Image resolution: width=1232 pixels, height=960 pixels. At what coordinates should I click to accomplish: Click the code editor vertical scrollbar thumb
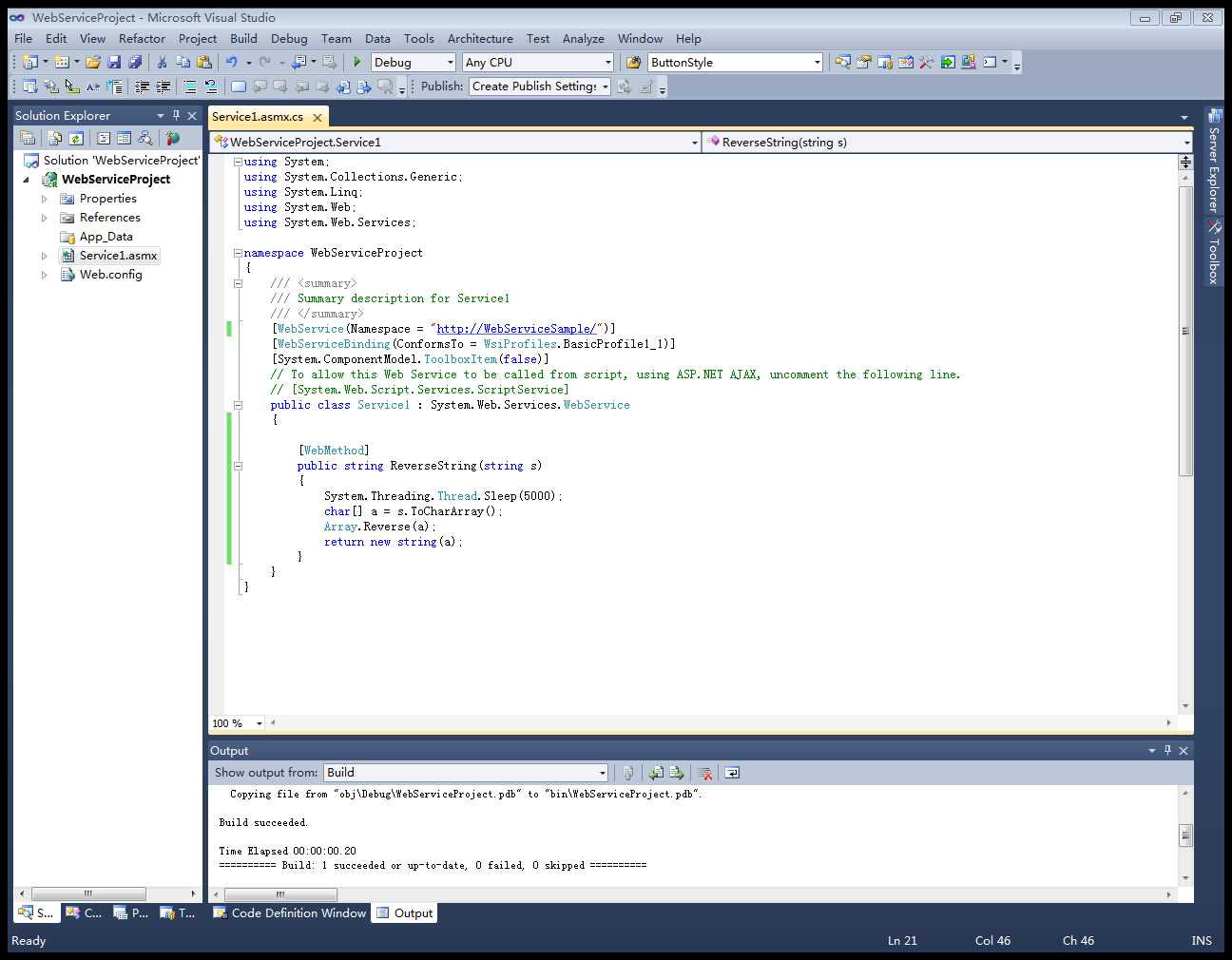coord(1185,331)
